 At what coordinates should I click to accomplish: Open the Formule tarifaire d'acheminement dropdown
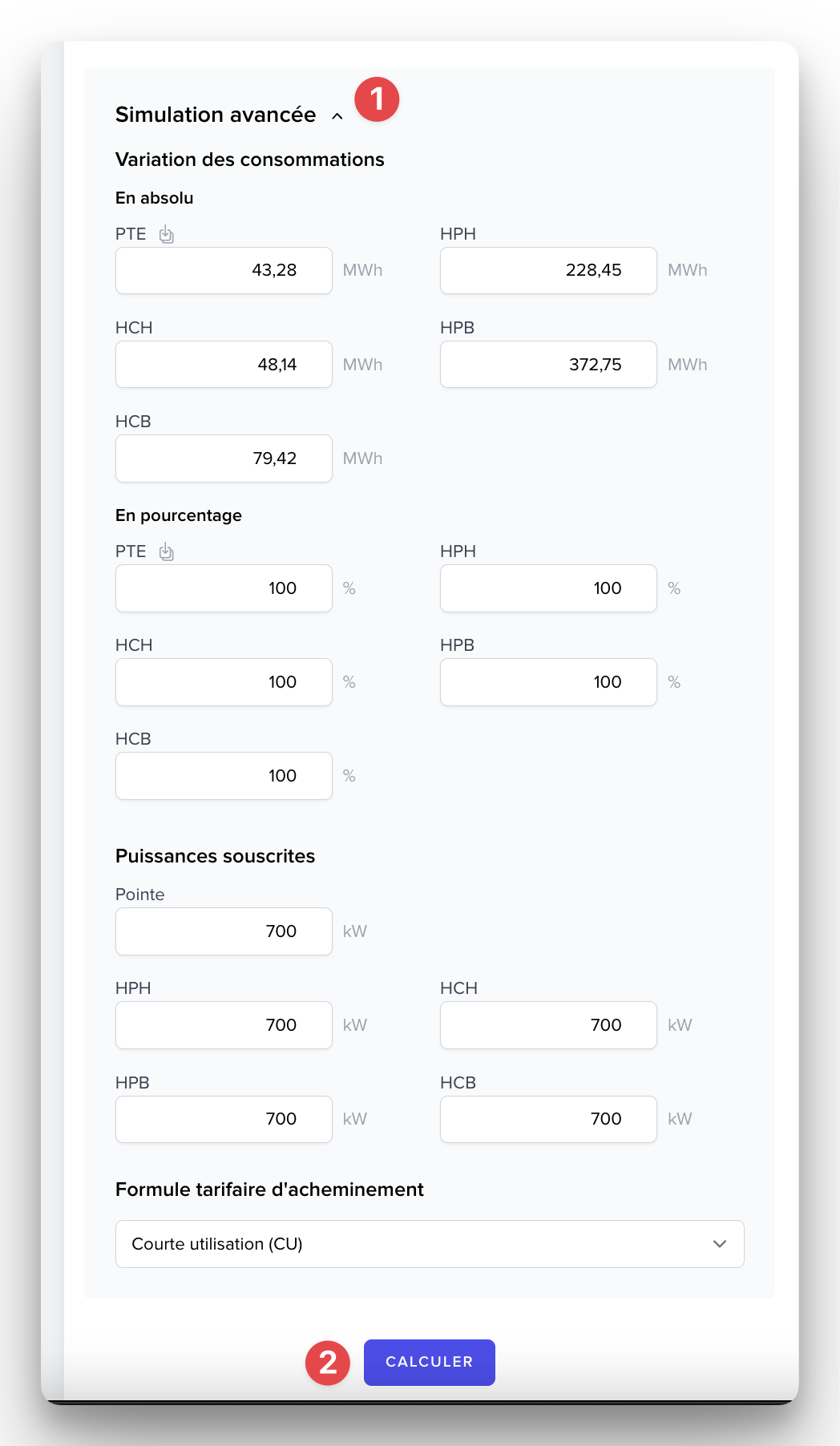pos(429,1244)
